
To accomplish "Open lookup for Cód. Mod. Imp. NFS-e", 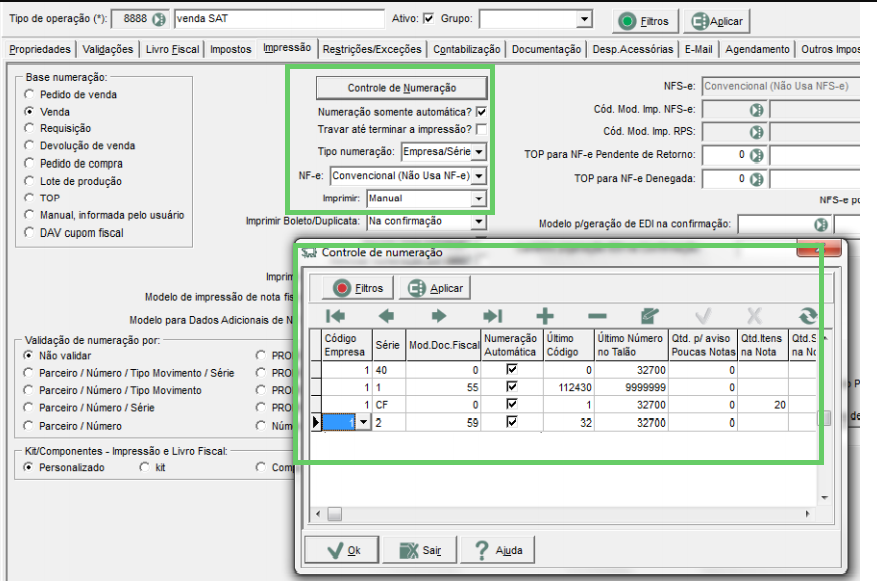I will (x=756, y=110).
